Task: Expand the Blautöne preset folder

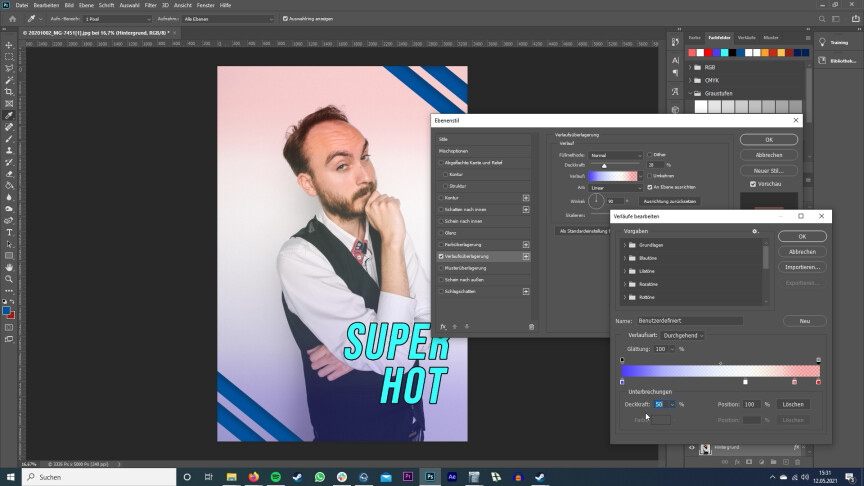Action: 625,258
